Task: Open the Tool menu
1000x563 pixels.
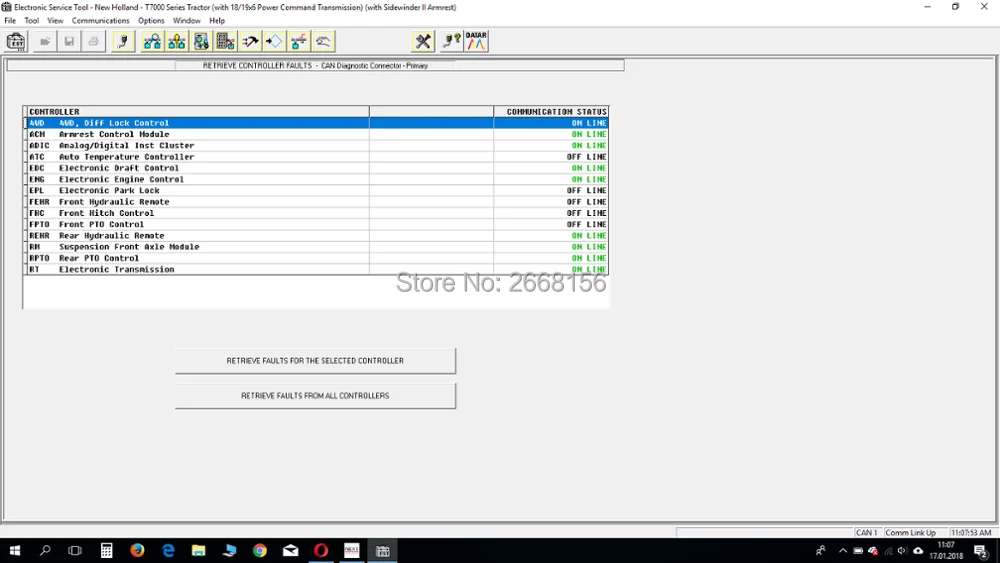Action: [31, 20]
